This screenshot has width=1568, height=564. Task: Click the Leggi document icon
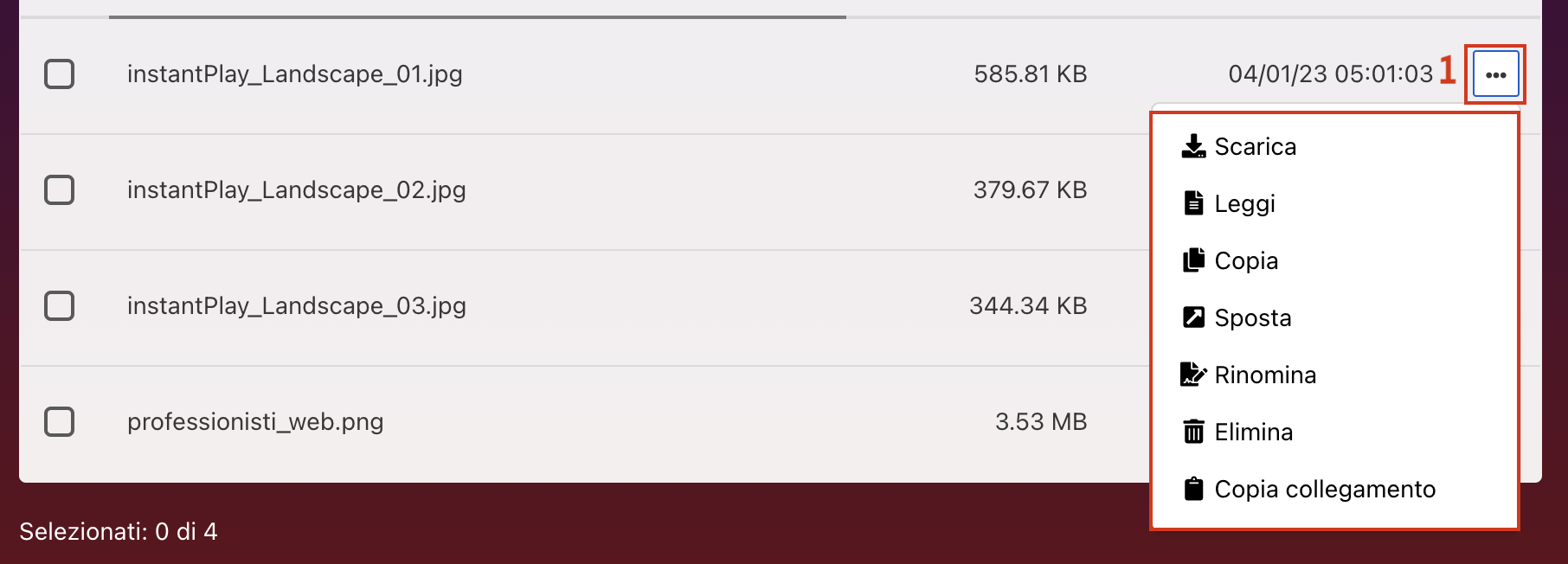coord(1193,203)
